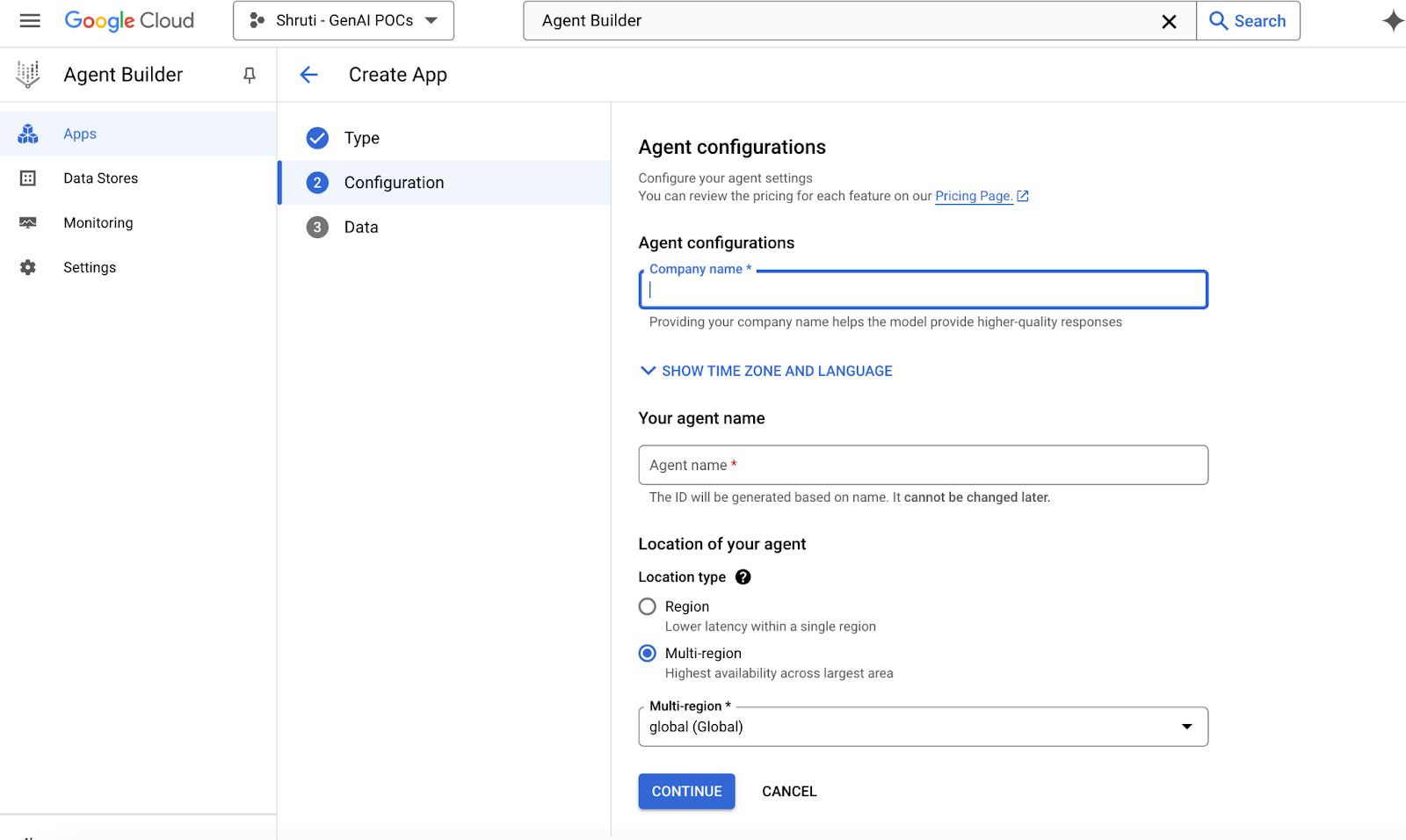Select the Region radio button
Viewport: 1406px width, 840px height.
pos(648,606)
